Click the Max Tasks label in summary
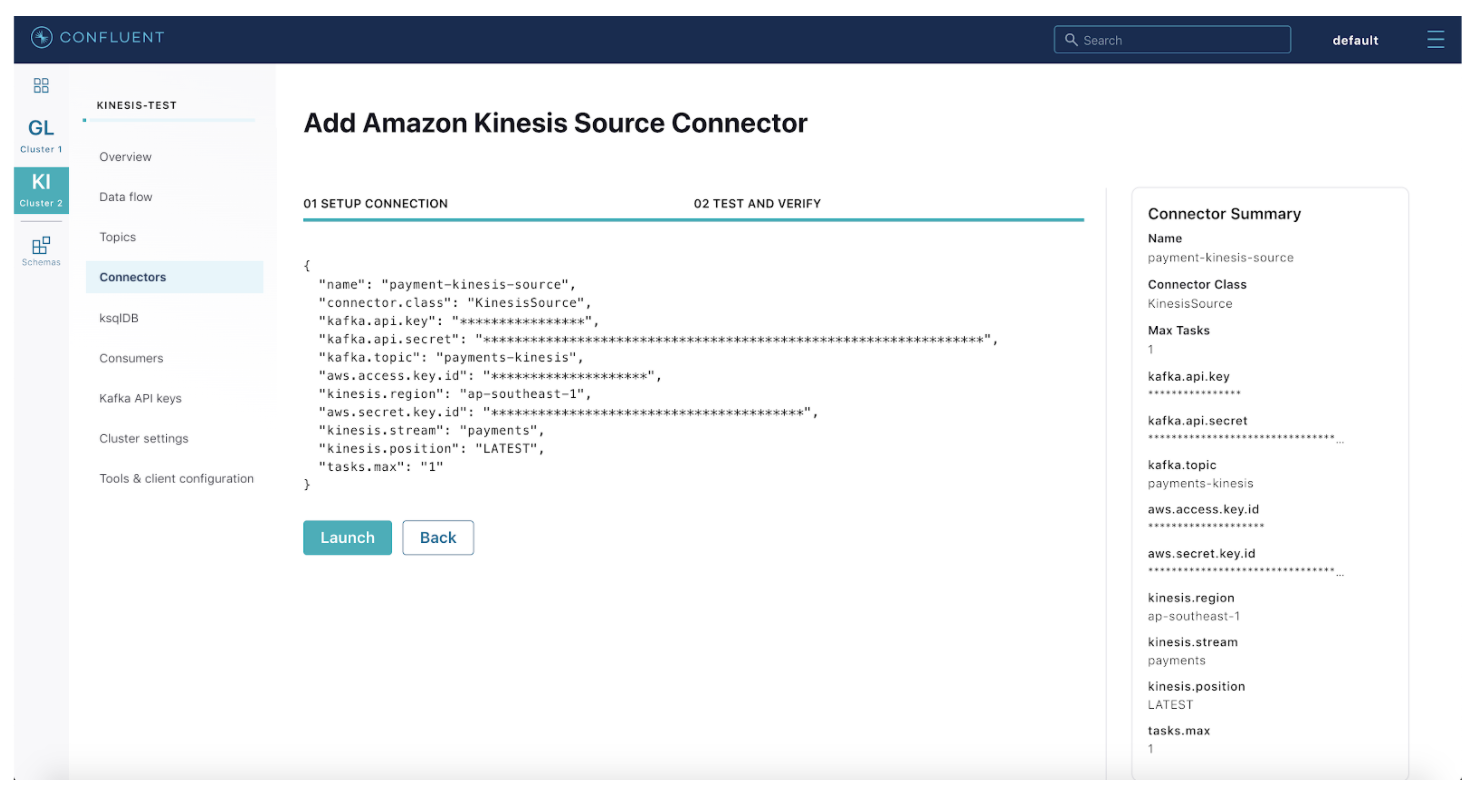This screenshot has width=1484, height=804. coord(1179,330)
